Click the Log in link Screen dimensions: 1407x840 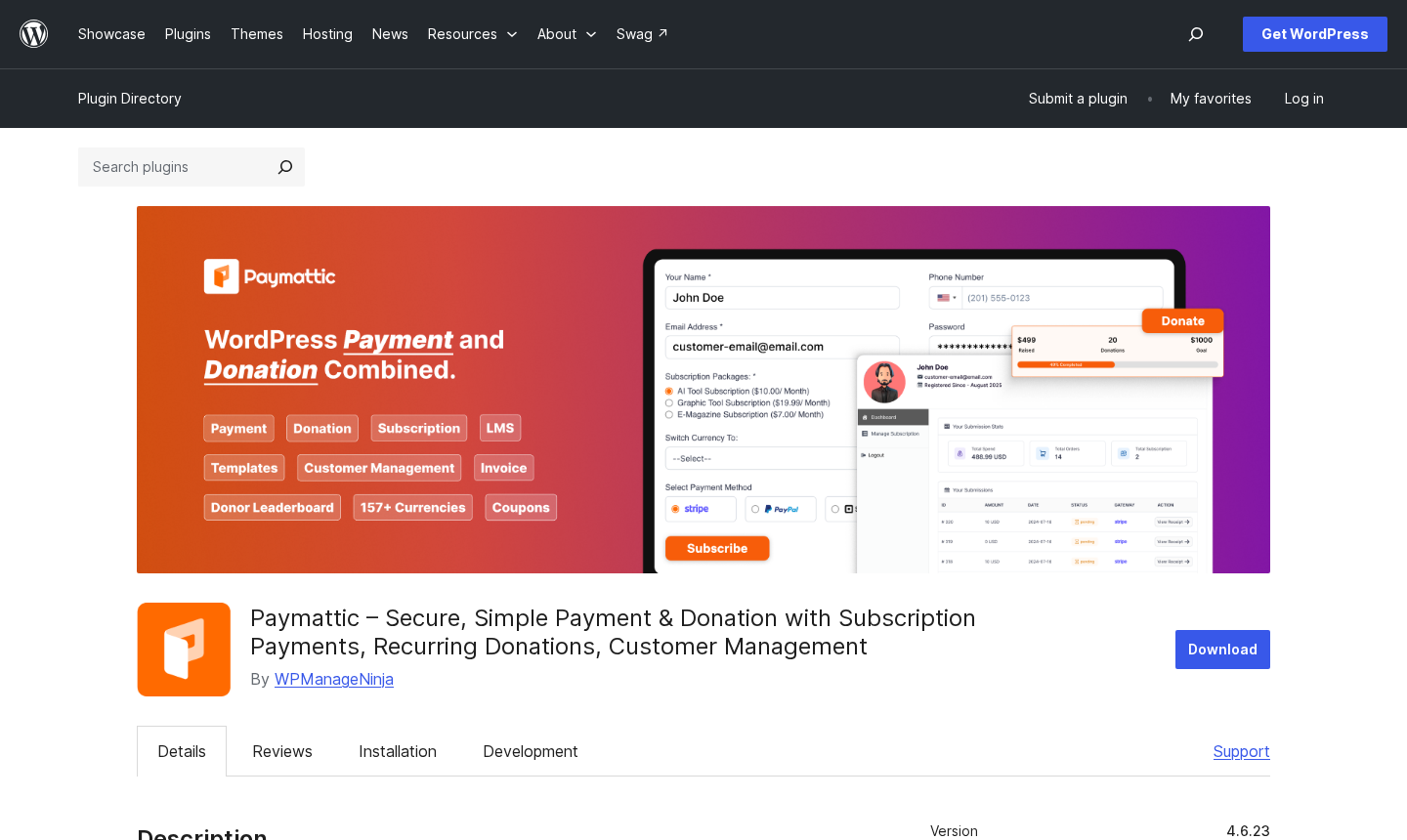click(1303, 99)
